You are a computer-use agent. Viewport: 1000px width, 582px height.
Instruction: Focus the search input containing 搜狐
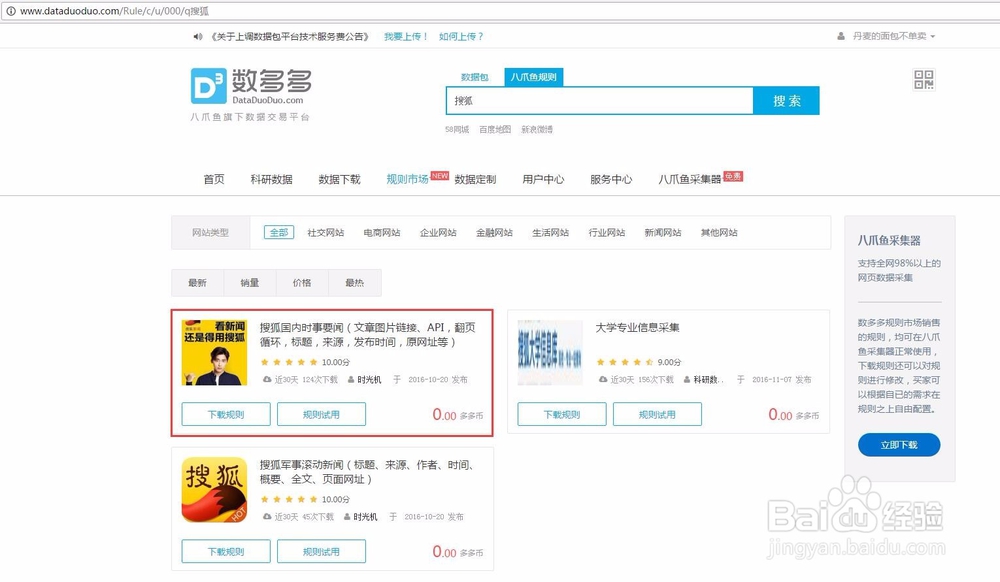[x=599, y=101]
